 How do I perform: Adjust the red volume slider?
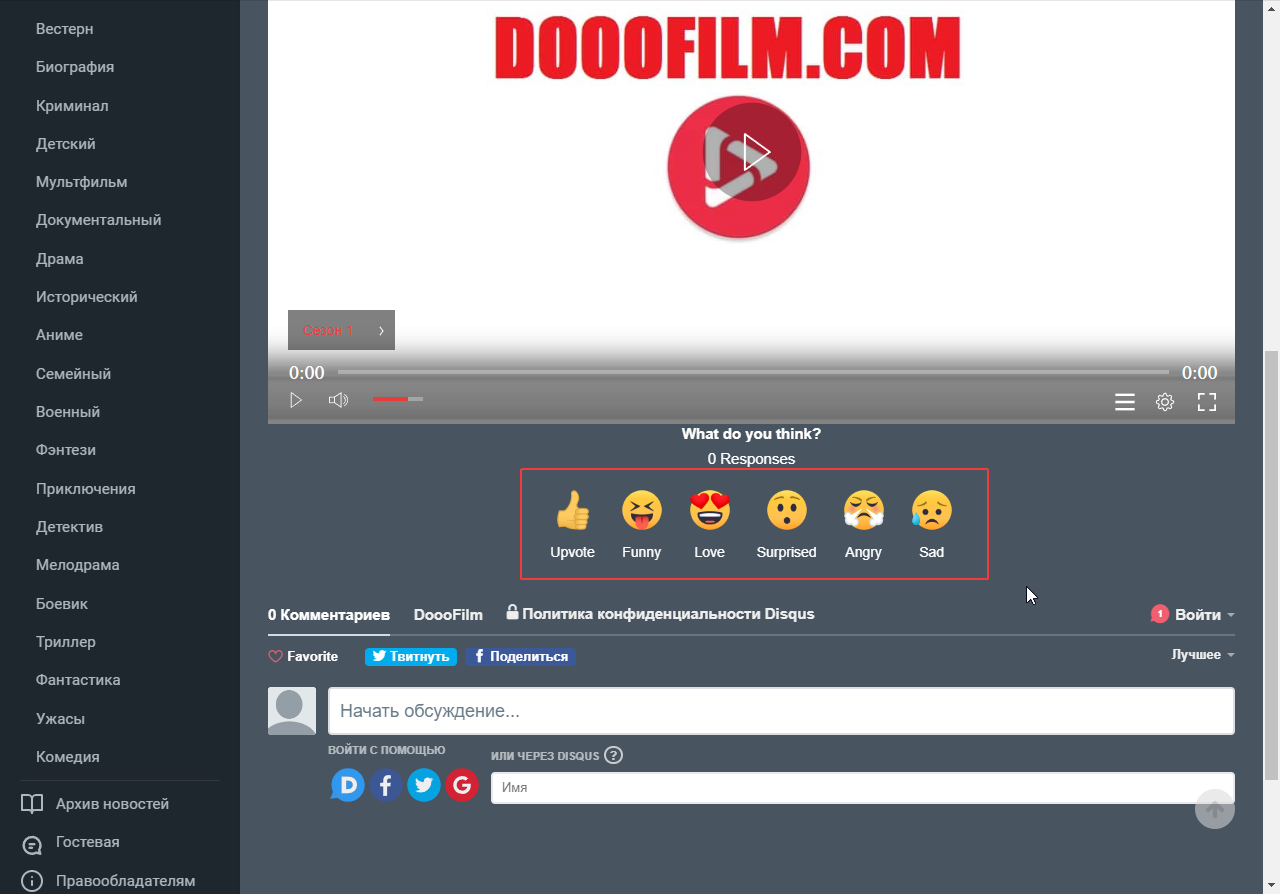pos(397,400)
